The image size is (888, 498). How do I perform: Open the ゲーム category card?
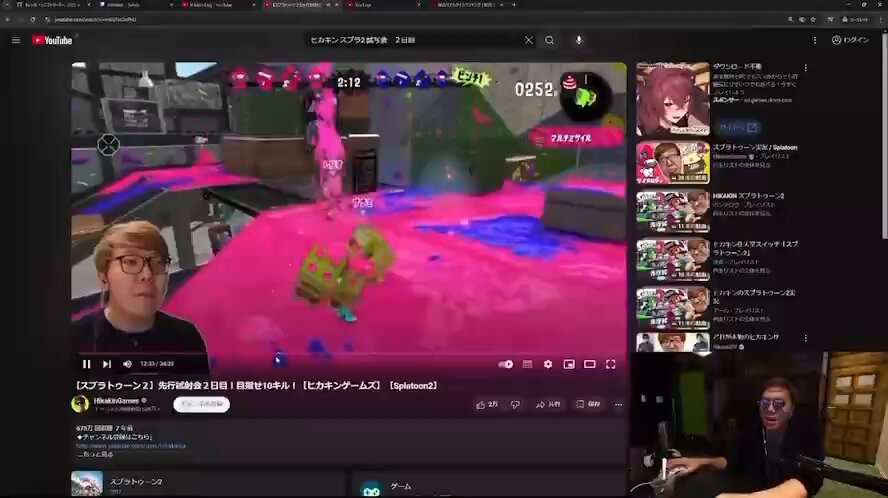tap(488, 485)
